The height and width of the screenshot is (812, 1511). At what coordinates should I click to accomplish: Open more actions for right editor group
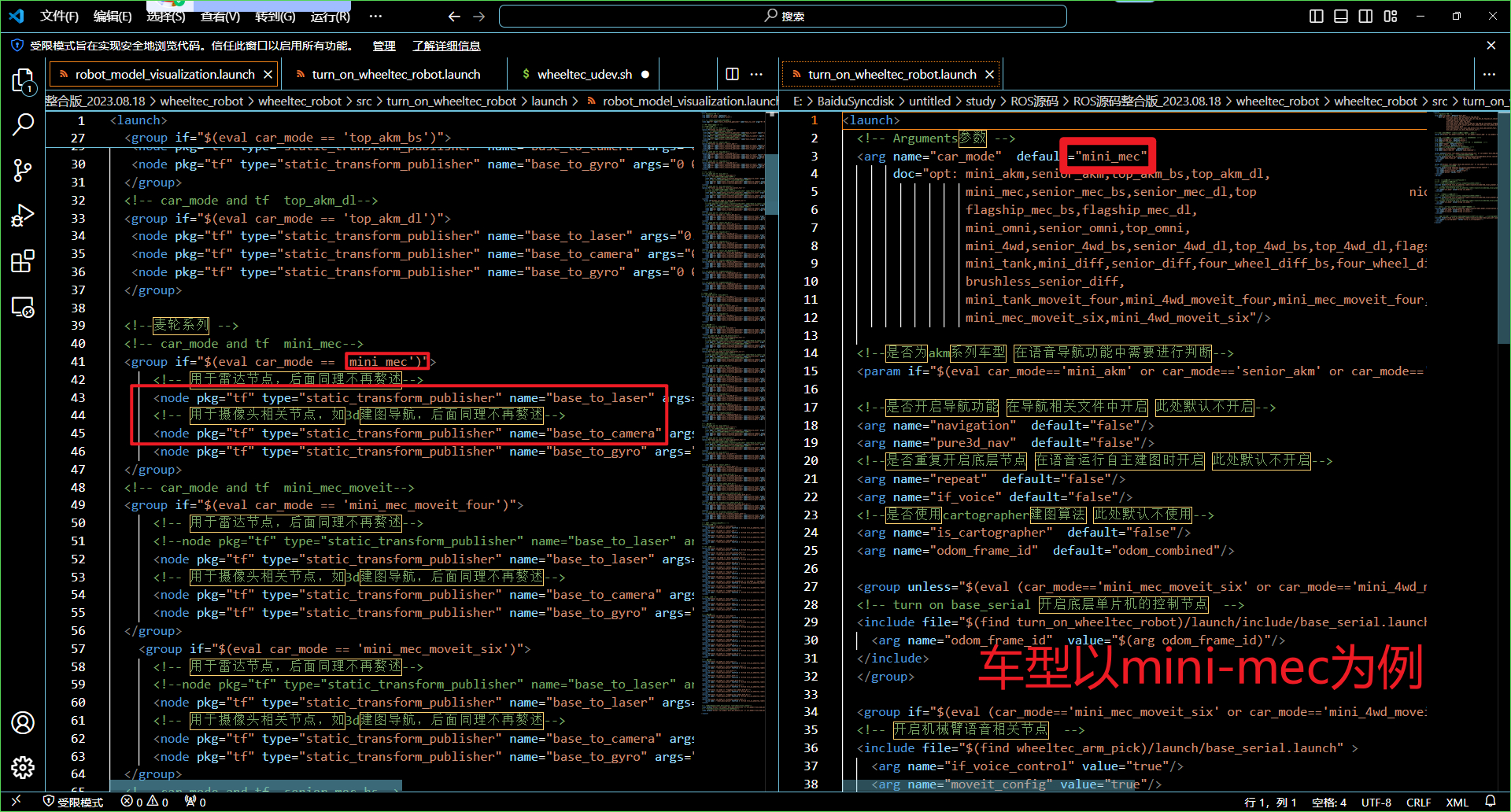tap(1489, 74)
